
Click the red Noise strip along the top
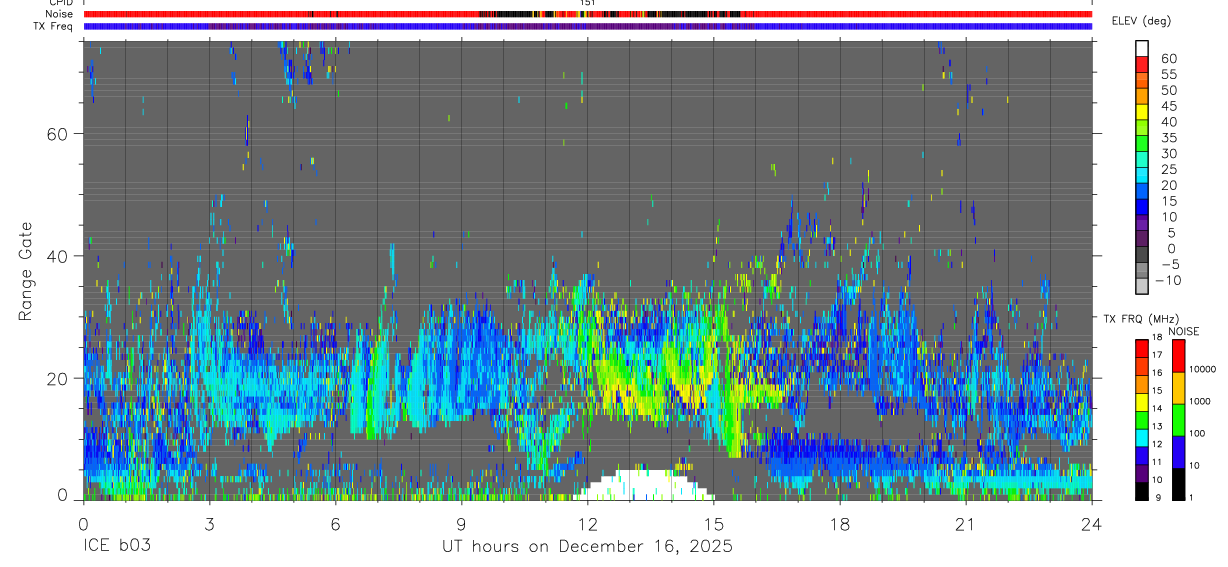587,14
